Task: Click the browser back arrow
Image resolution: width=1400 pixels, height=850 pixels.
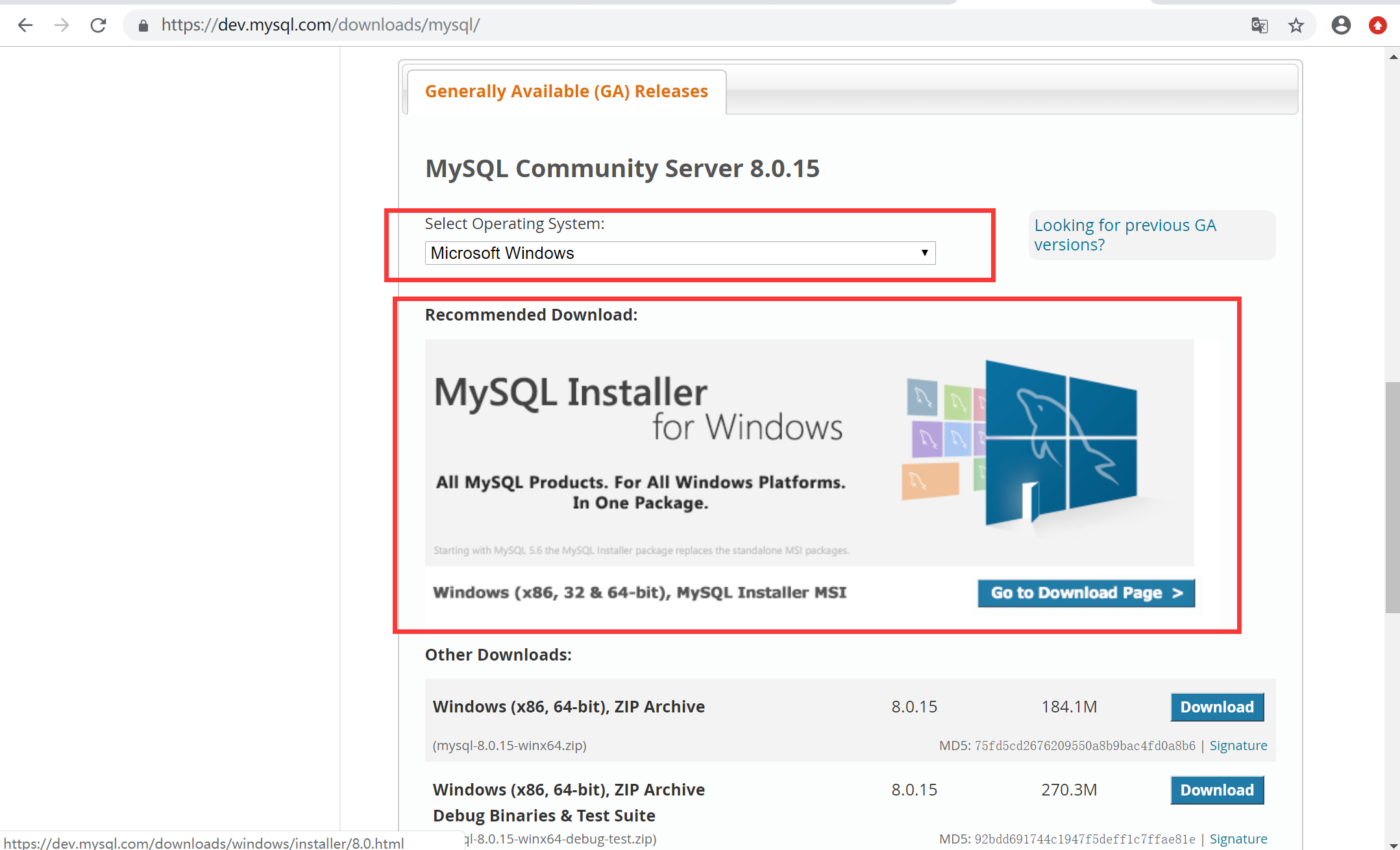Action: click(x=25, y=25)
